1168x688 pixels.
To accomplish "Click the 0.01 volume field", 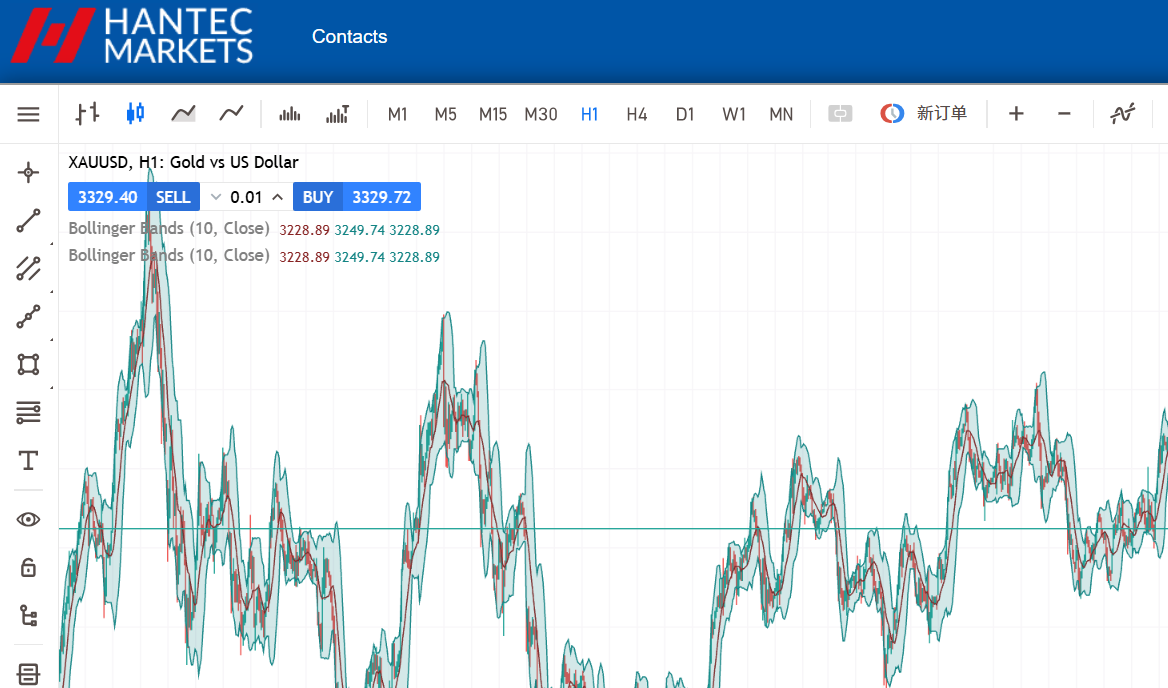I will (x=247, y=197).
